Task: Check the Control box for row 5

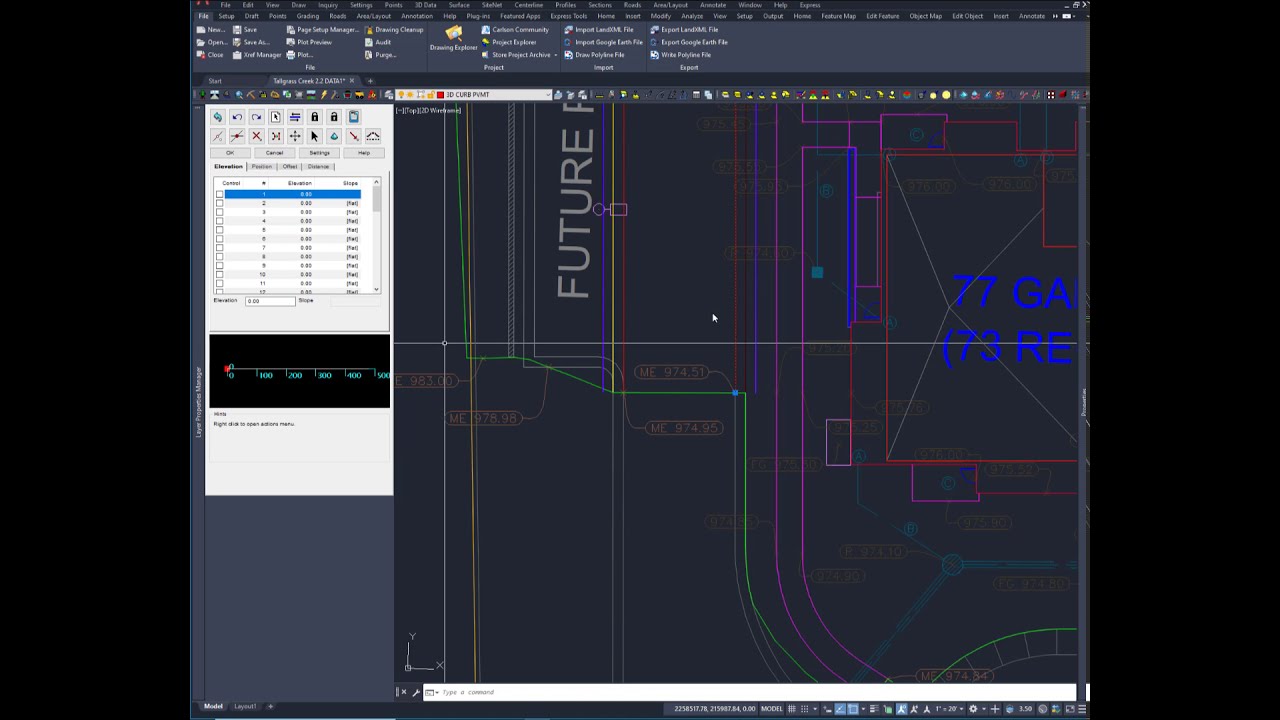Action: point(219,230)
